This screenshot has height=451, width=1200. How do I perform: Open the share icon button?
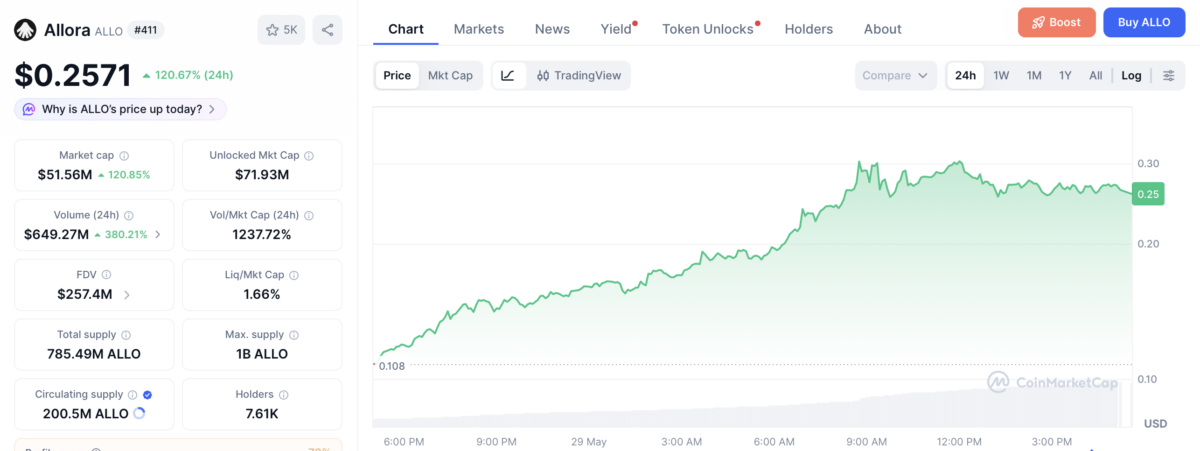[327, 30]
